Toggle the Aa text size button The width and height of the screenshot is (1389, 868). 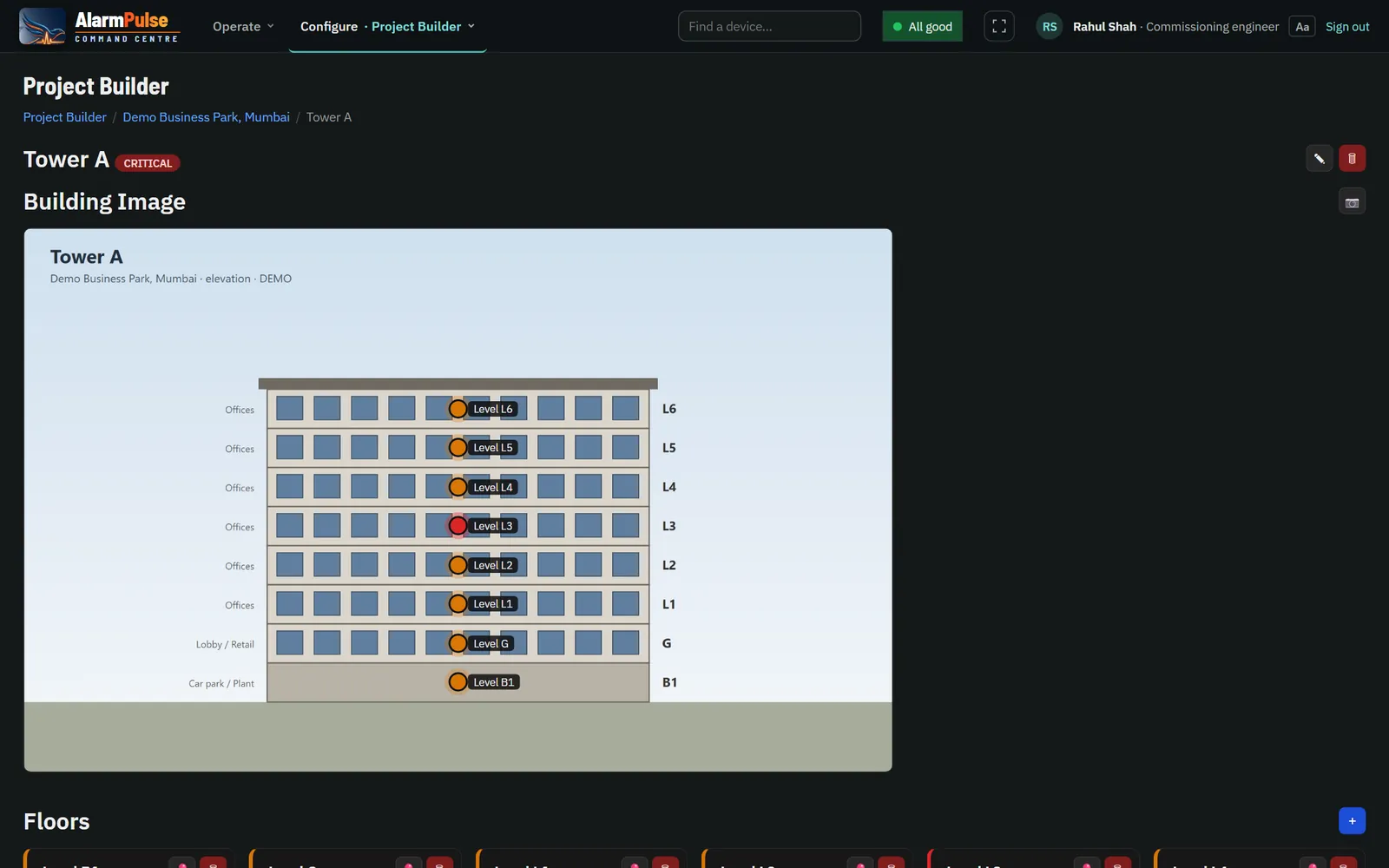point(1302,26)
